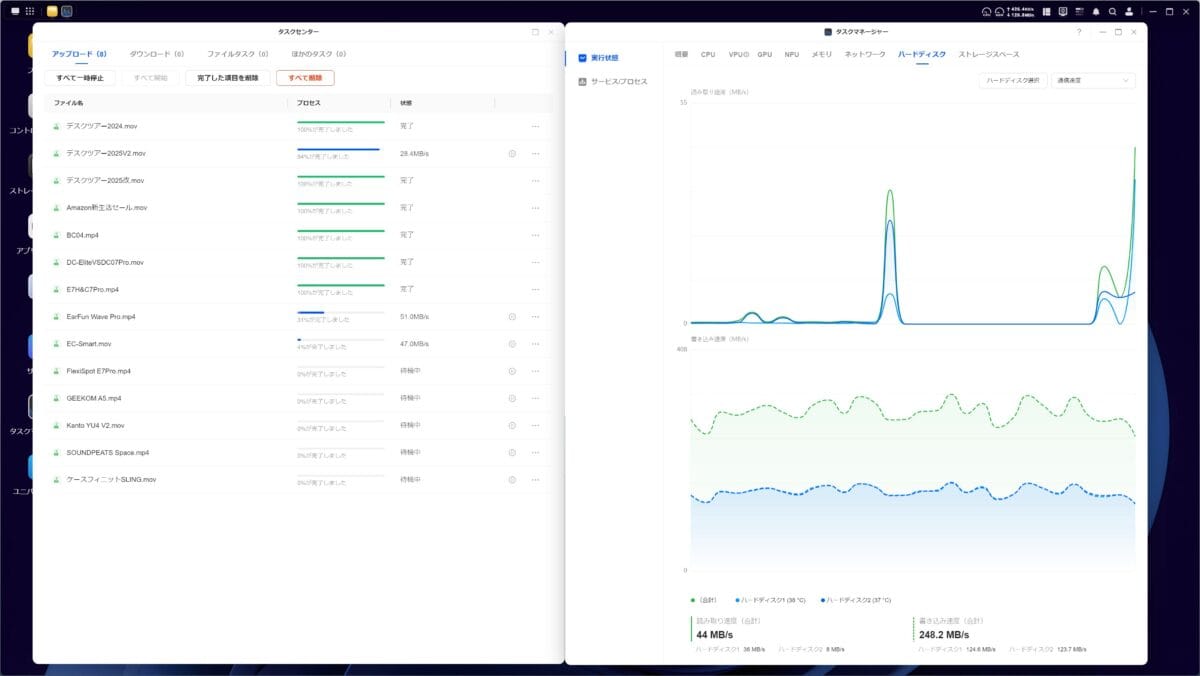Image resolution: width=1200 pixels, height=676 pixels.
Task: Click the search icon in the top bar
Action: coord(1112,11)
